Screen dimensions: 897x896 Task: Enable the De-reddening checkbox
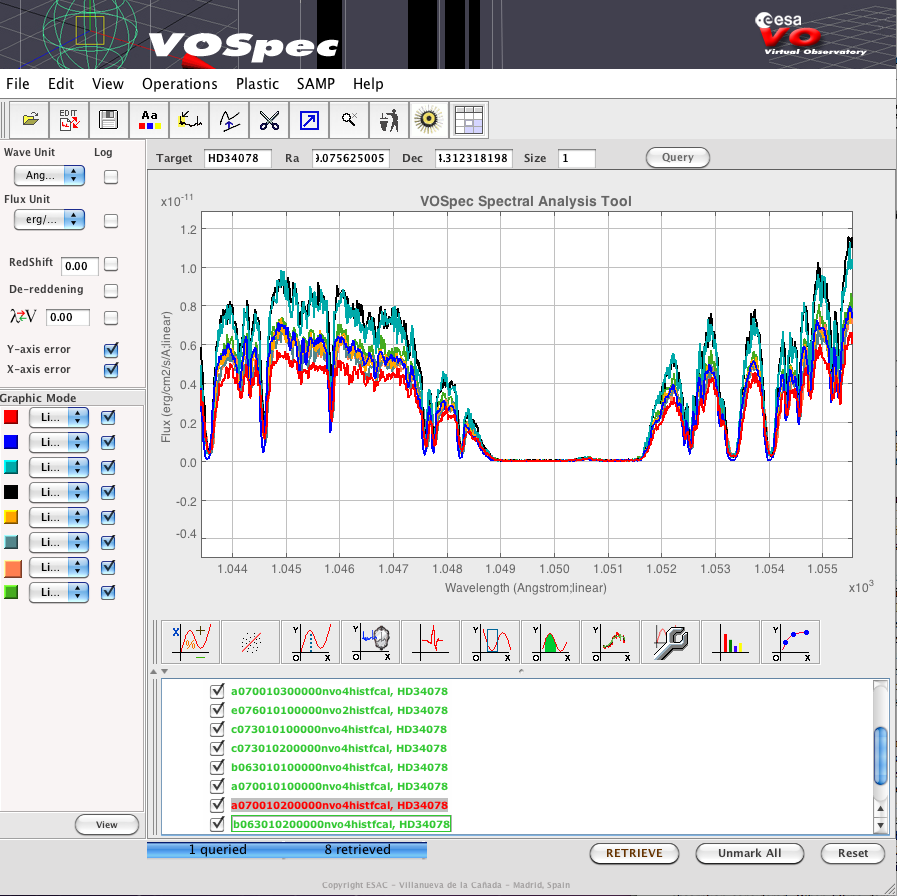[x=111, y=291]
